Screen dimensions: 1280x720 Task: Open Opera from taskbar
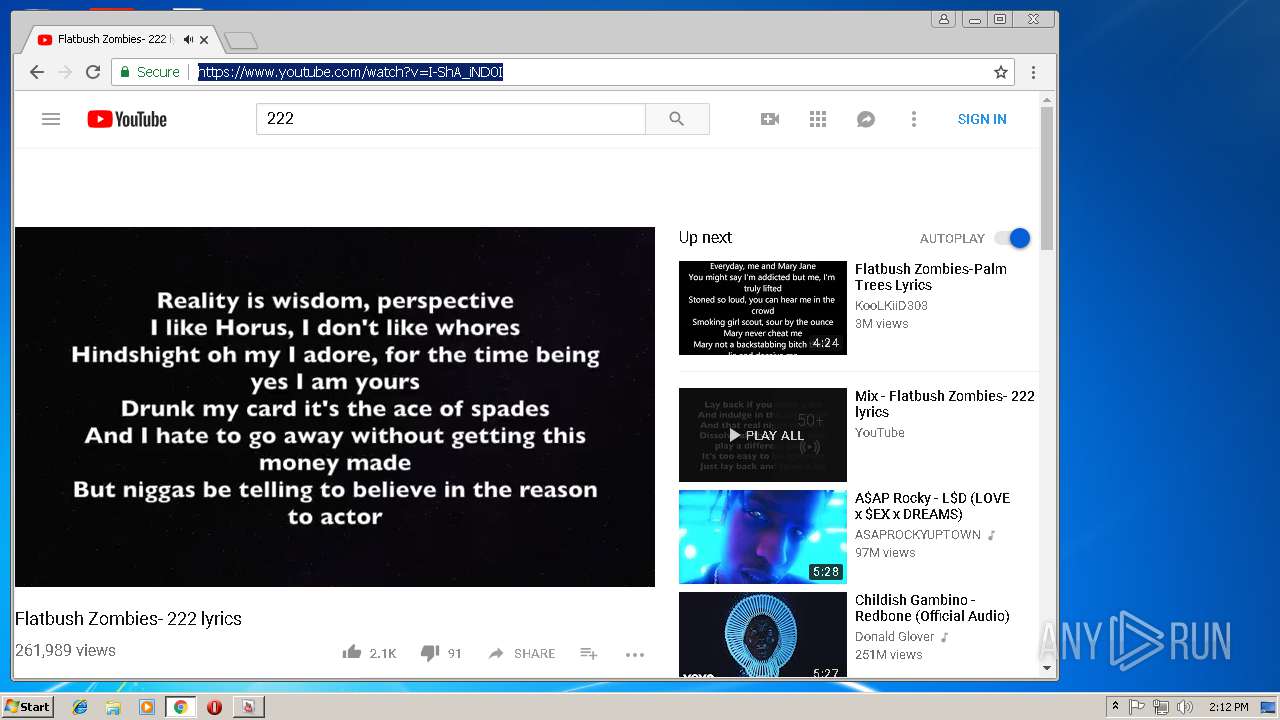[x=214, y=707]
